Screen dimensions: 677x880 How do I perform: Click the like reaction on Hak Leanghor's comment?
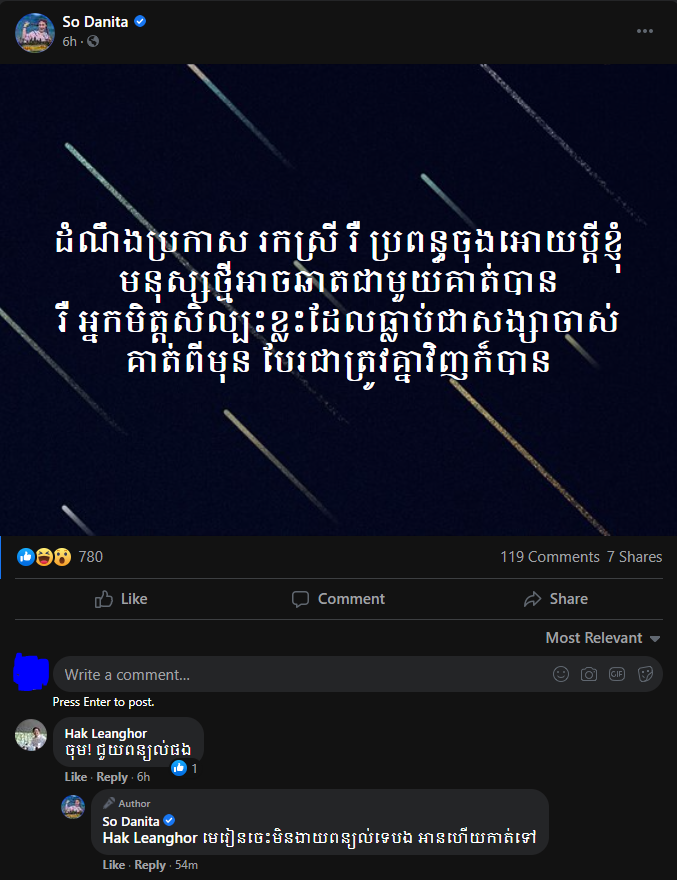179,768
